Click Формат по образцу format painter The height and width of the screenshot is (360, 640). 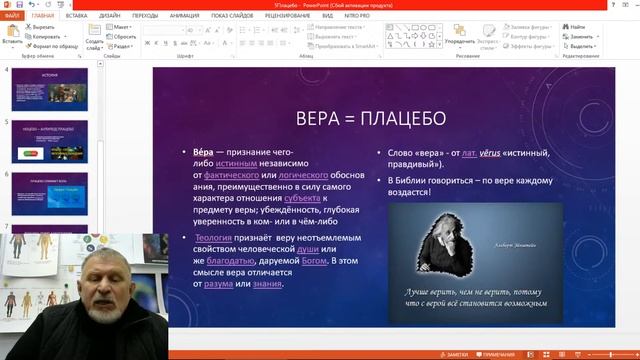51,46
